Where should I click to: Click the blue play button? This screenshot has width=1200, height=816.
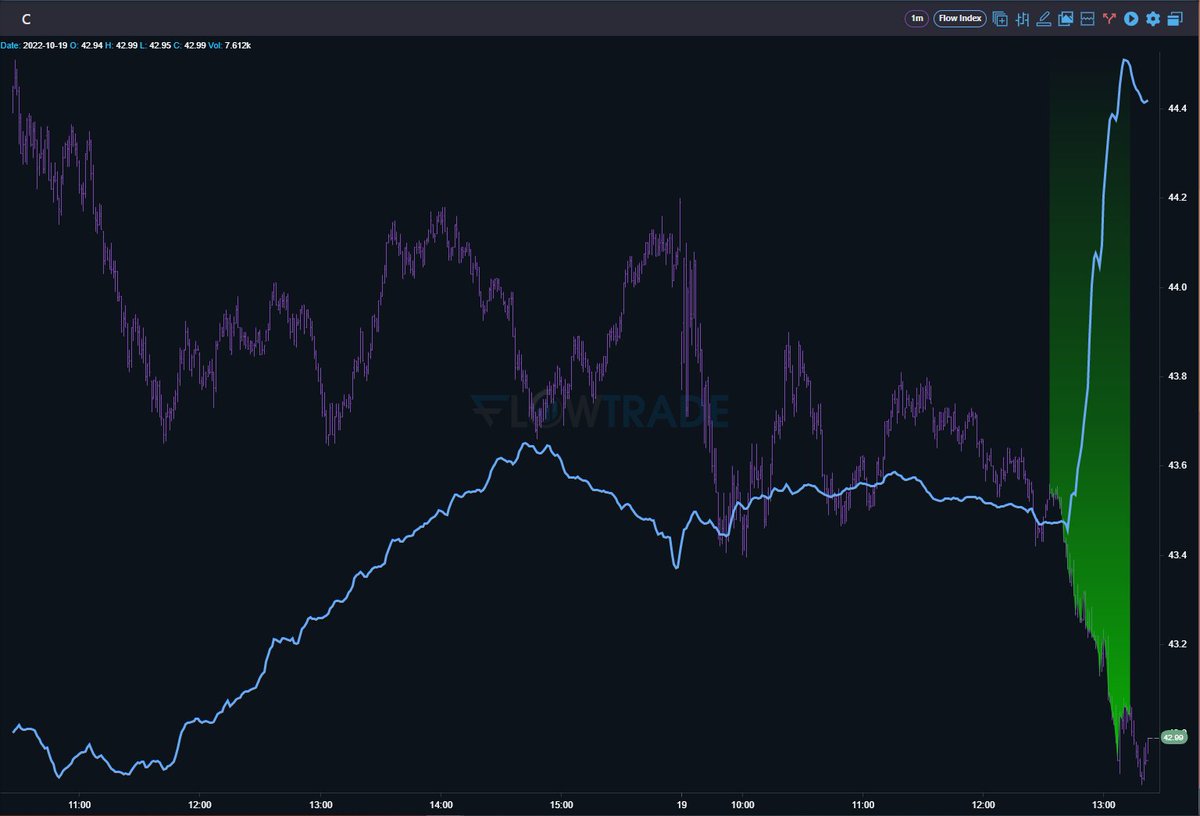point(1131,18)
